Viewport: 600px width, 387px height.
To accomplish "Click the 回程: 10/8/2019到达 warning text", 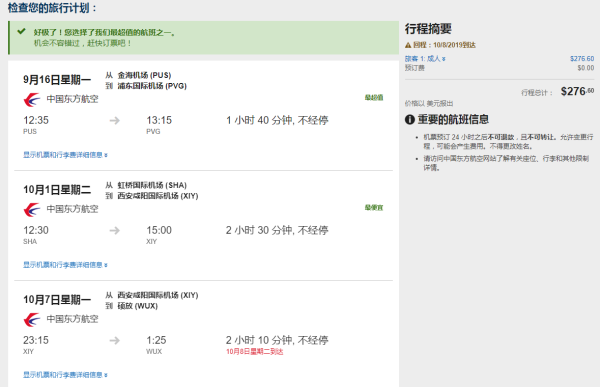I will (x=444, y=45).
